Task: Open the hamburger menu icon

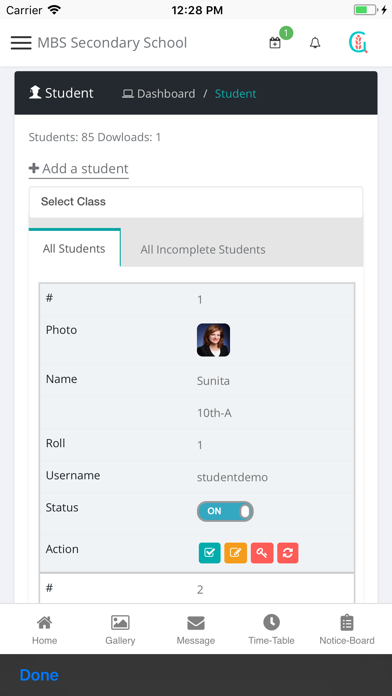Action: point(21,43)
